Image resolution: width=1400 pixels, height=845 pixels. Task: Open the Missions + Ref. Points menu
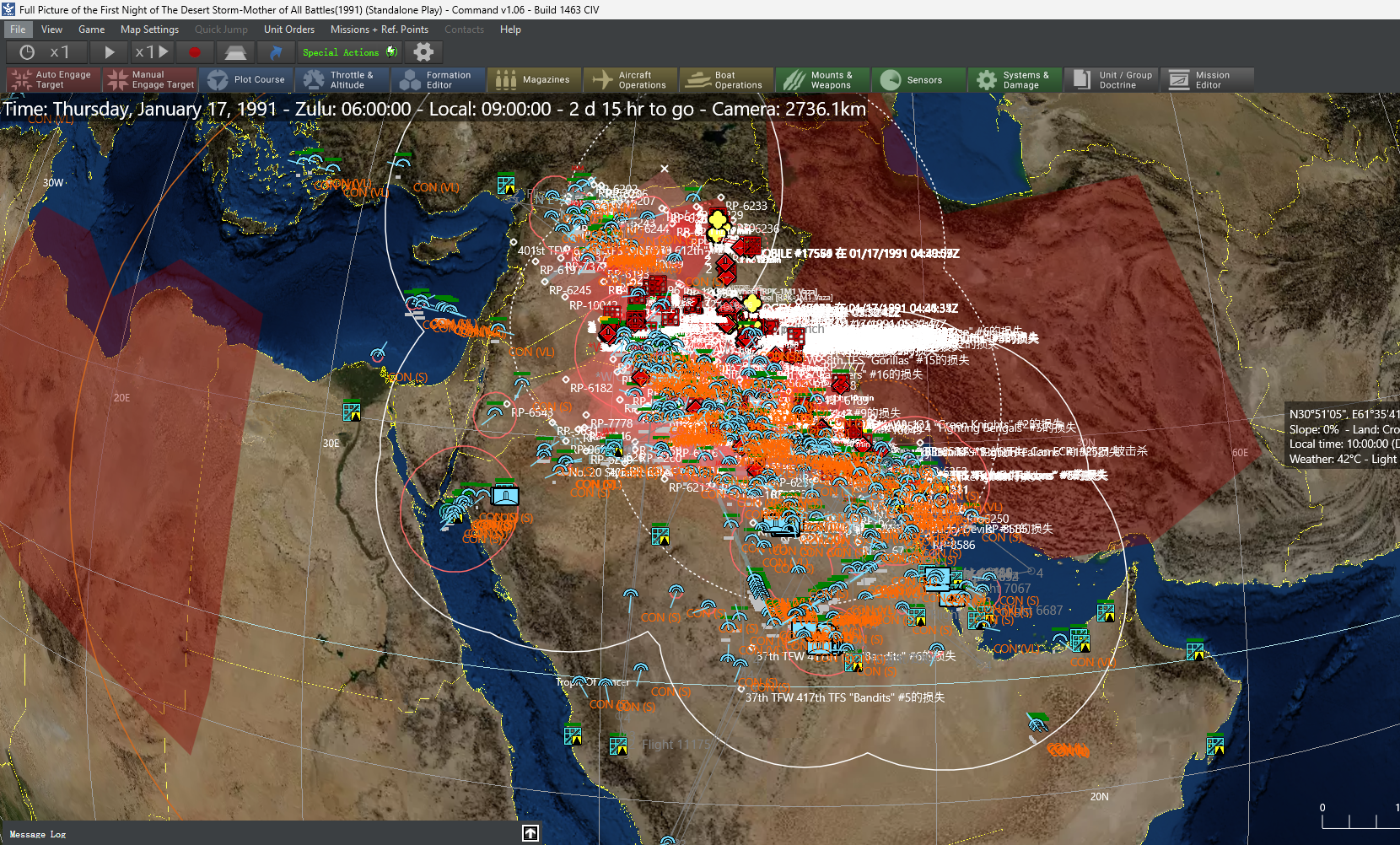380,30
